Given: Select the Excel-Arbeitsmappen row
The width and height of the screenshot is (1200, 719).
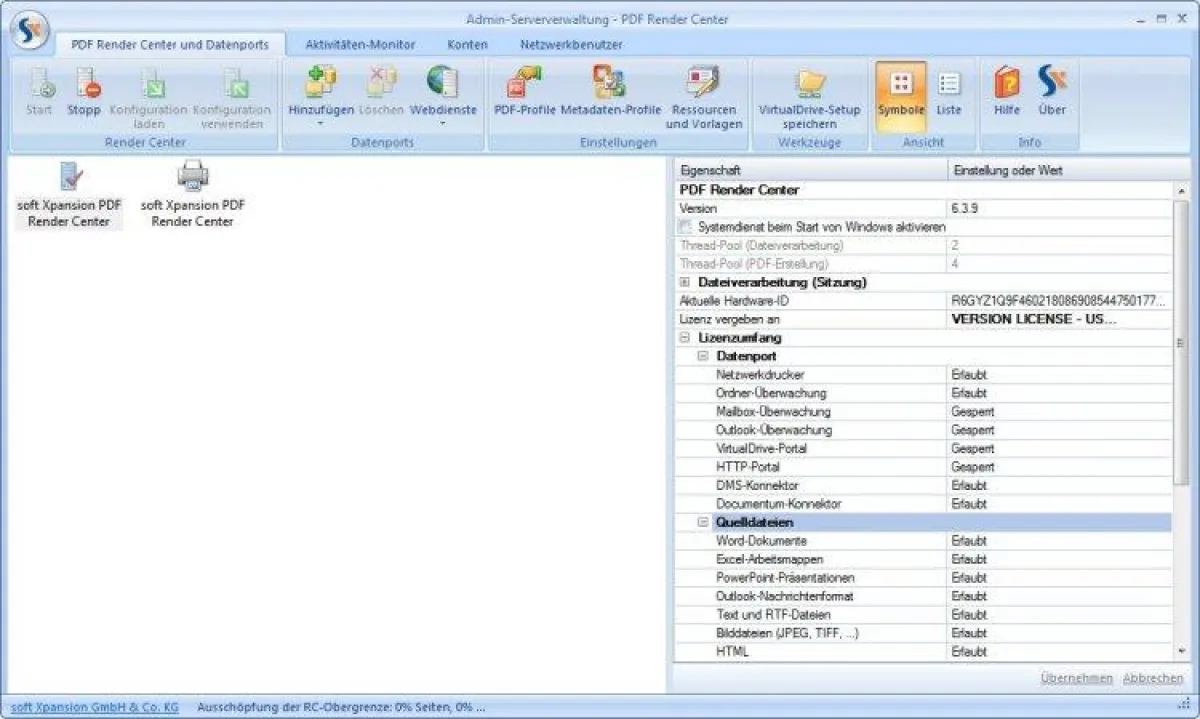Looking at the screenshot, I should coord(923,560).
